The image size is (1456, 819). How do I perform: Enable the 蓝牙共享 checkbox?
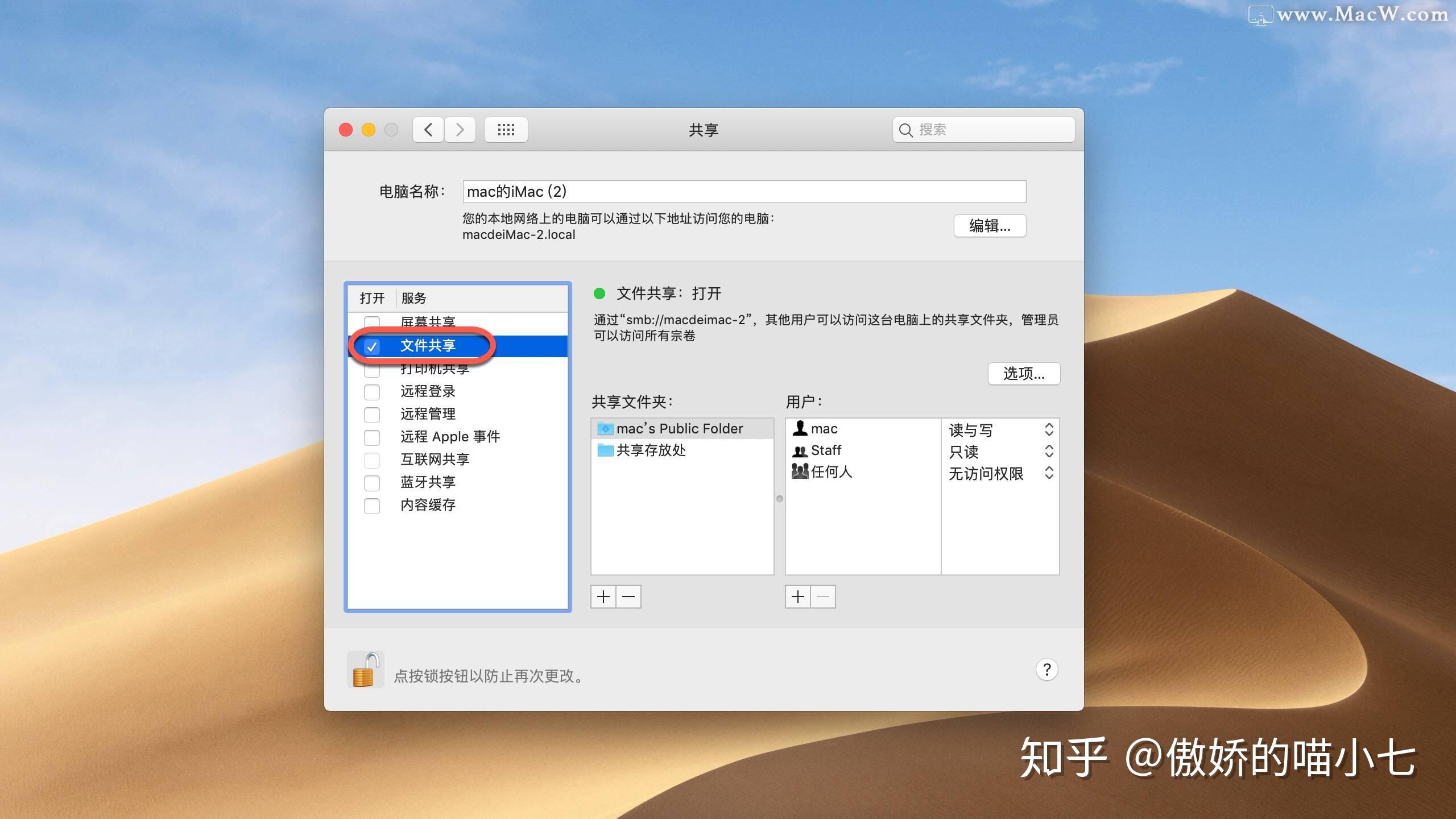(372, 483)
